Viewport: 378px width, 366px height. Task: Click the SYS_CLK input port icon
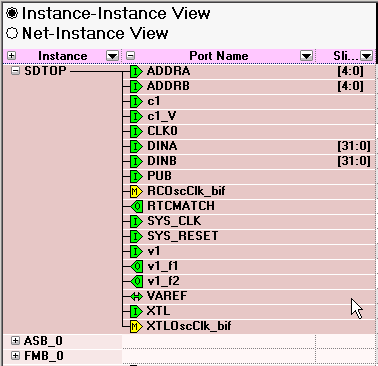coord(136,221)
